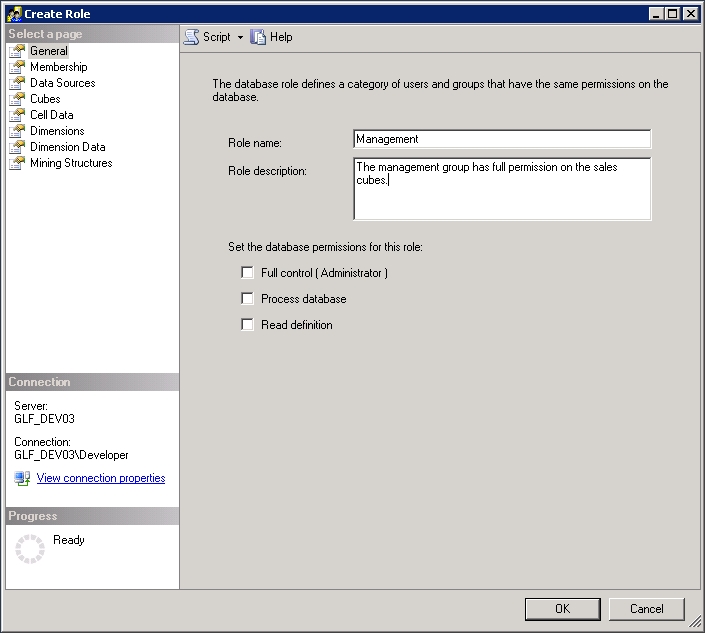Click the Mining Structures page icon
705x633 pixels.
click(x=17, y=163)
